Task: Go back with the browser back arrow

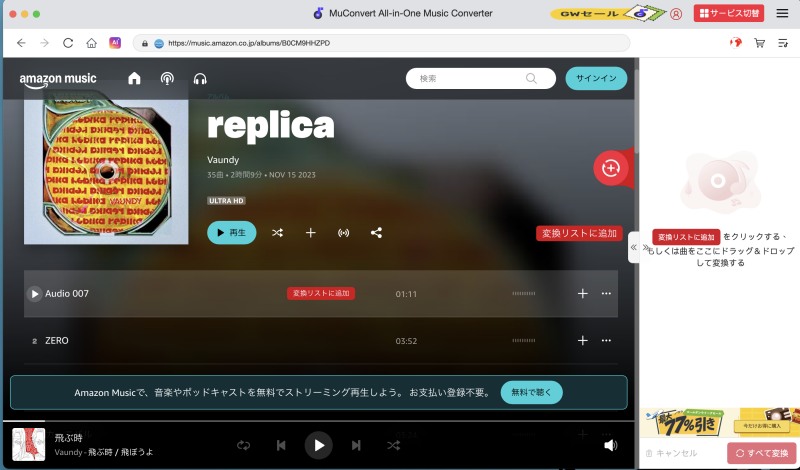Action: click(x=21, y=43)
